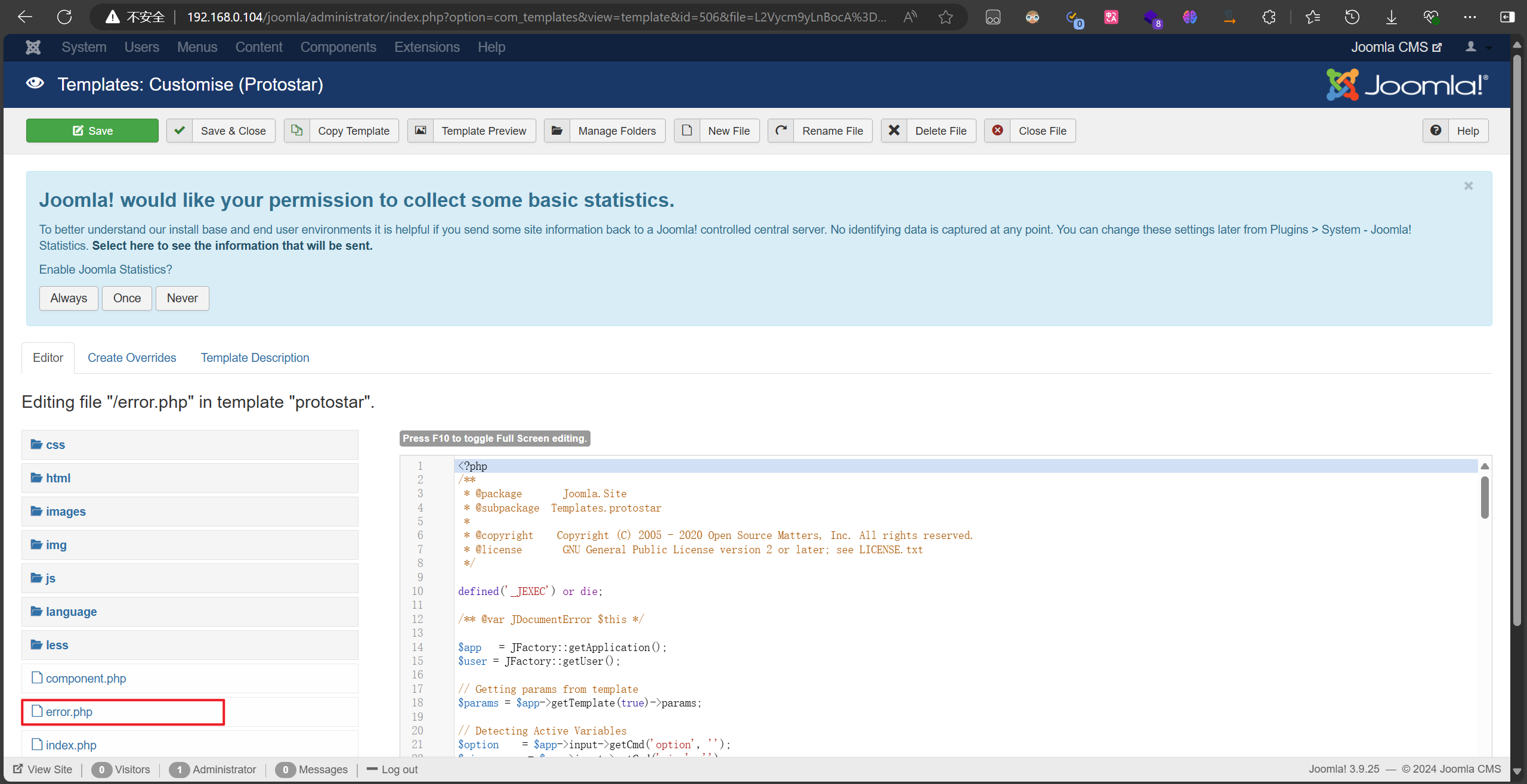Add page to favorites star icon
This screenshot has width=1527, height=784.
pyautogui.click(x=945, y=17)
